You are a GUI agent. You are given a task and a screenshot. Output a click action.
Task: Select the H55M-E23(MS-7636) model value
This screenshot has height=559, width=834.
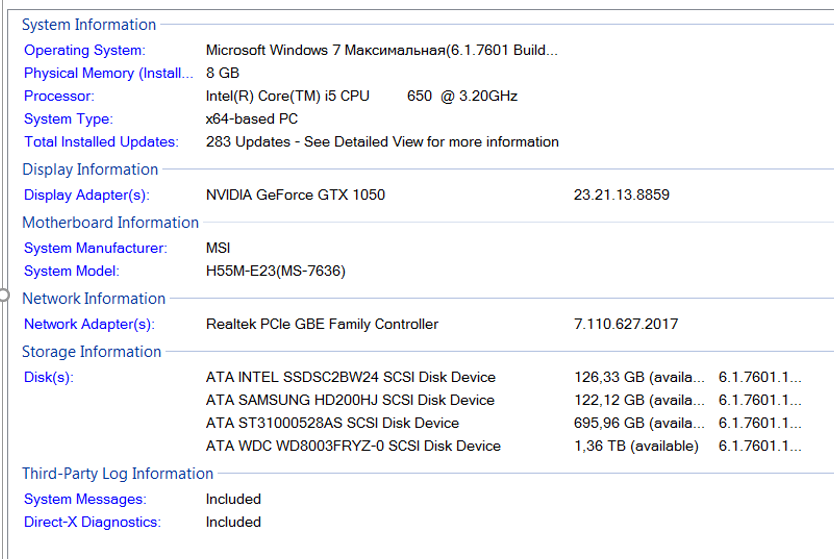tap(276, 271)
